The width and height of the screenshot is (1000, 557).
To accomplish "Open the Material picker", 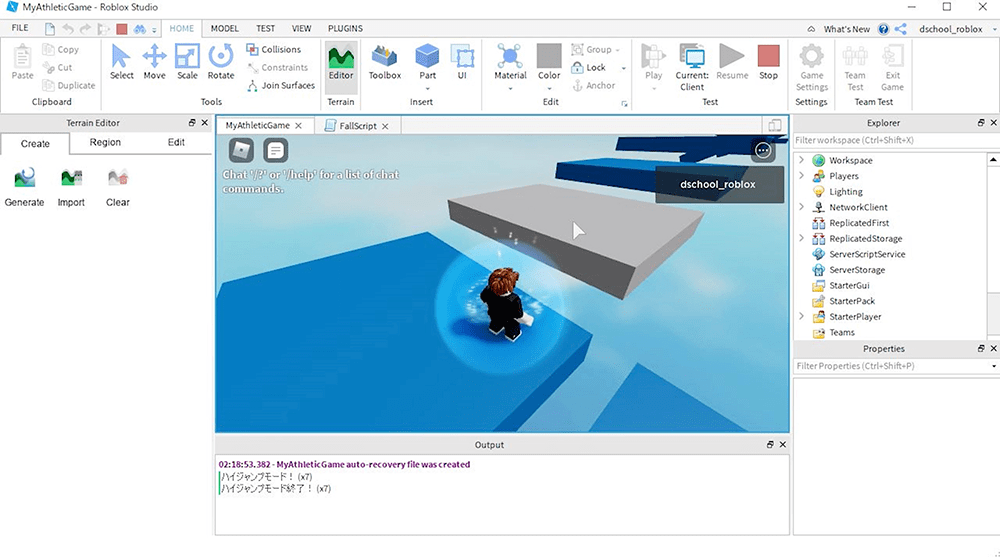I will coord(510,62).
